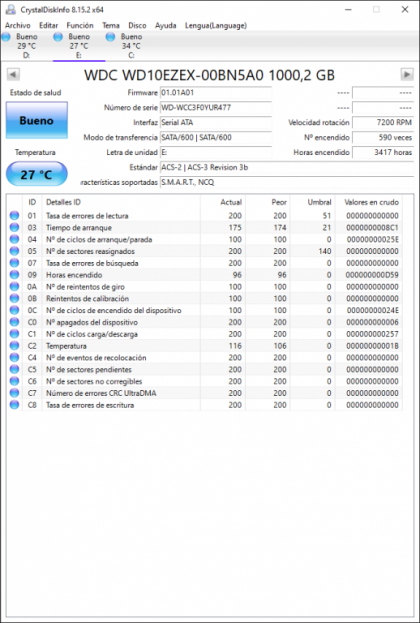The height and width of the screenshot is (623, 420).
Task: Go to next disk with right arrow
Action: pyautogui.click(x=407, y=74)
